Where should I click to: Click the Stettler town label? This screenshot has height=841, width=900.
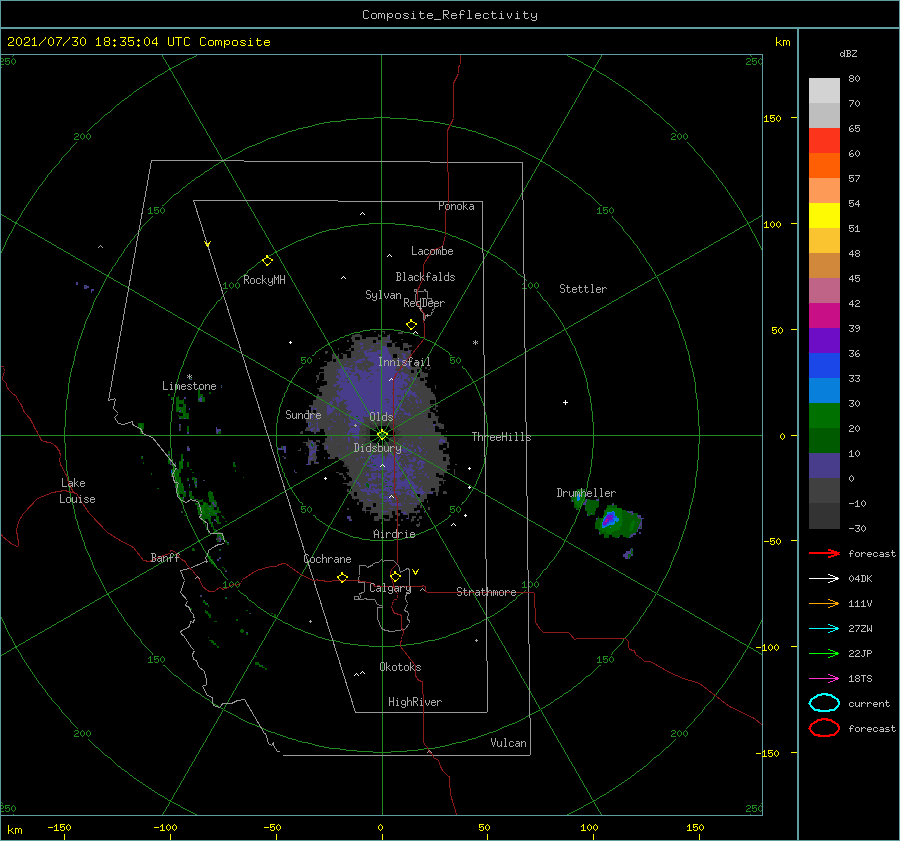(583, 289)
